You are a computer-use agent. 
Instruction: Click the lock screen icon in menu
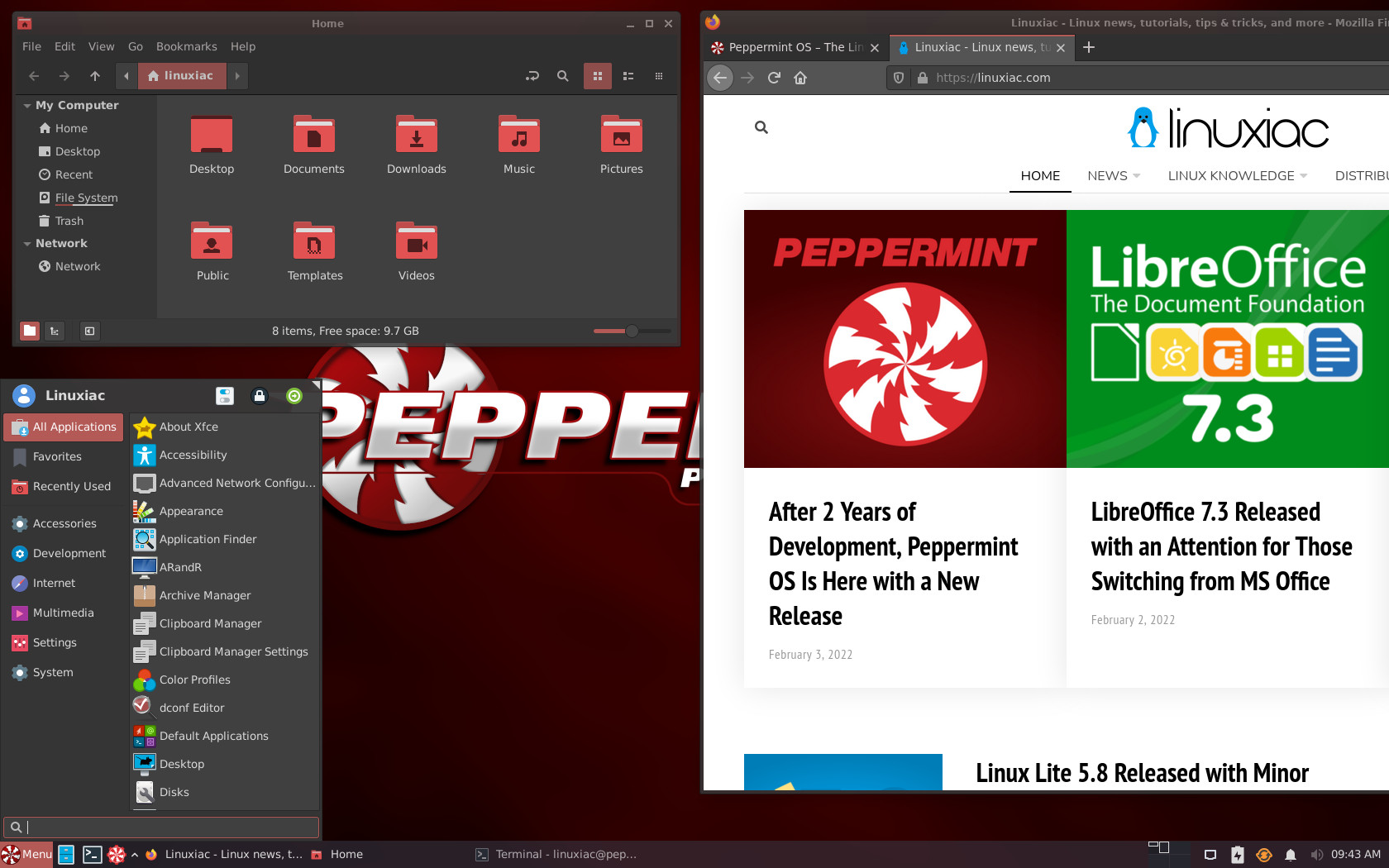[x=260, y=396]
